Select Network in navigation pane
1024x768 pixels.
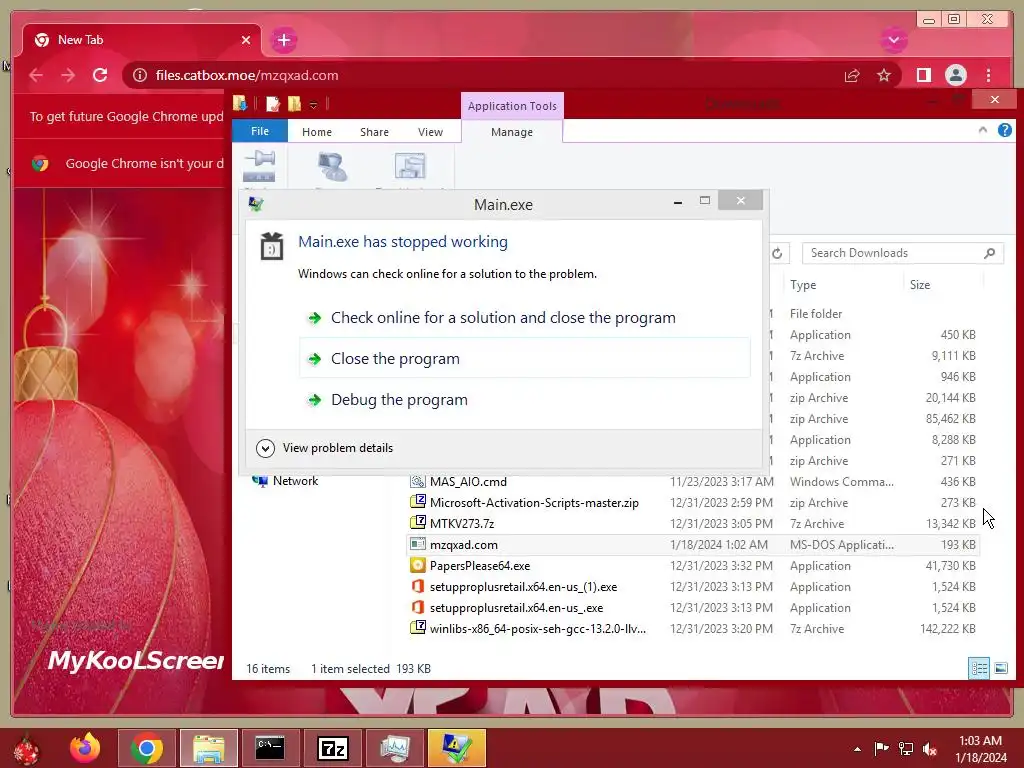[x=286, y=481]
